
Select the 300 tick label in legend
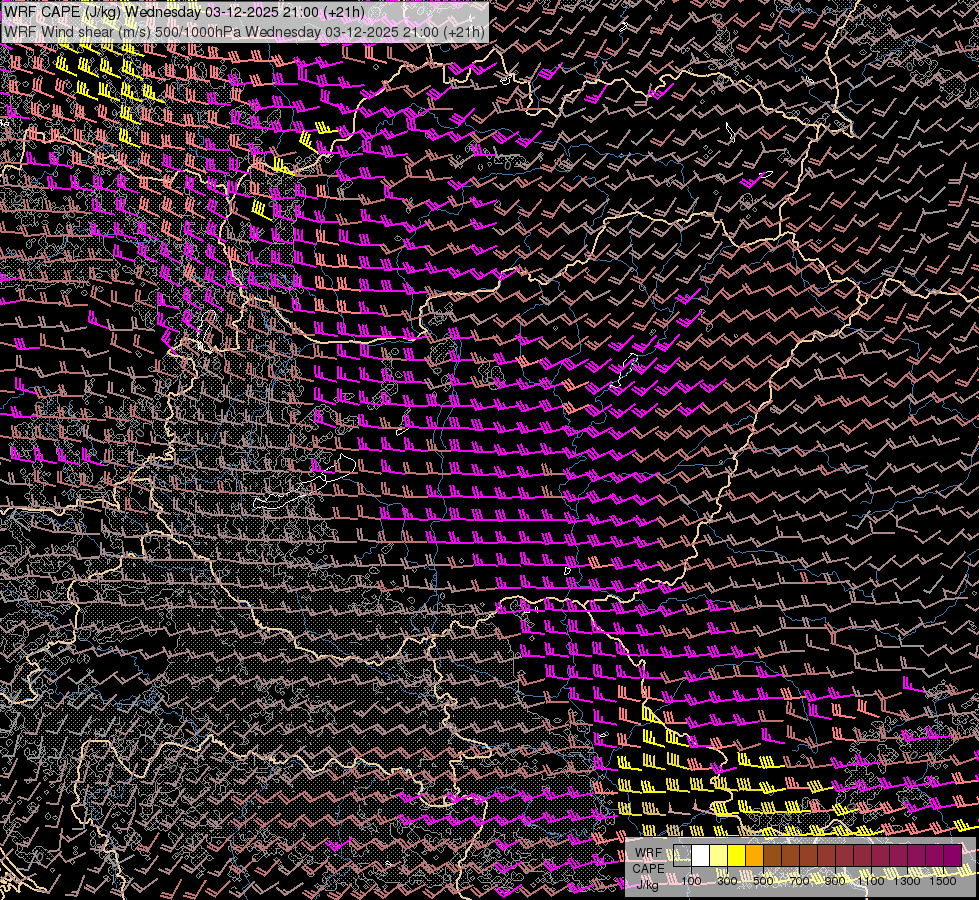727,881
